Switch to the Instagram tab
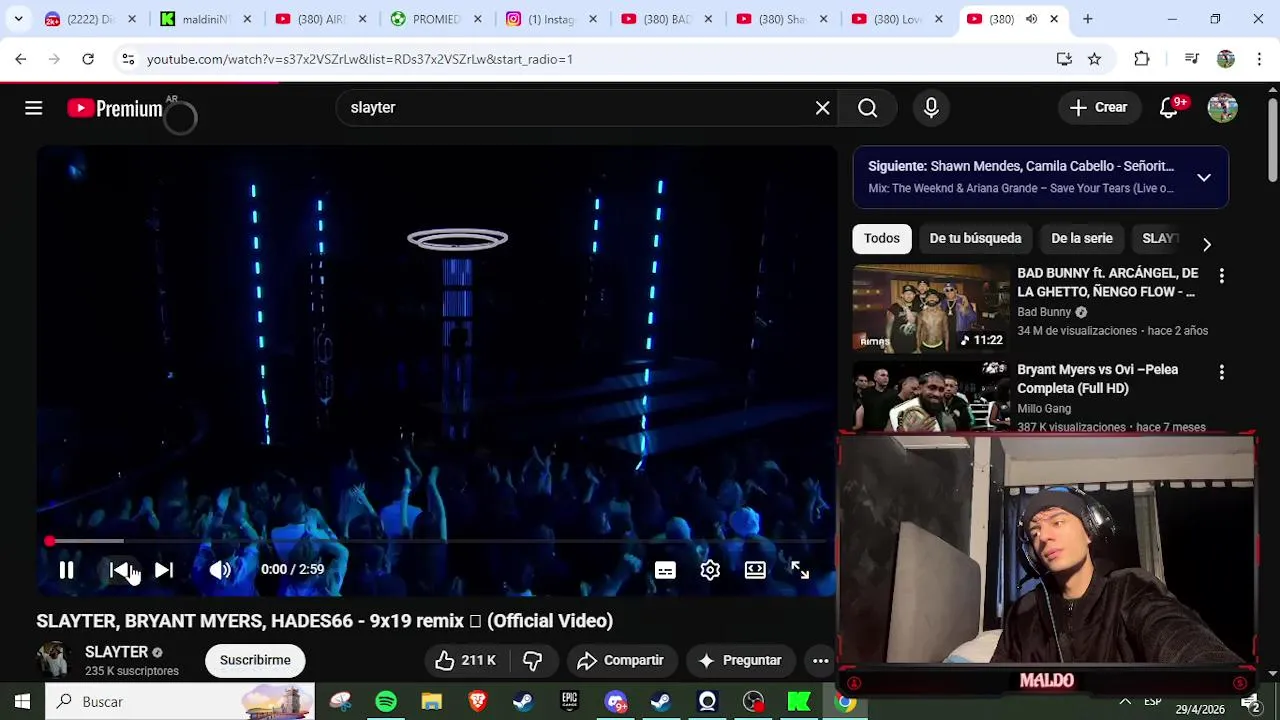The image size is (1280, 720). [x=551, y=19]
